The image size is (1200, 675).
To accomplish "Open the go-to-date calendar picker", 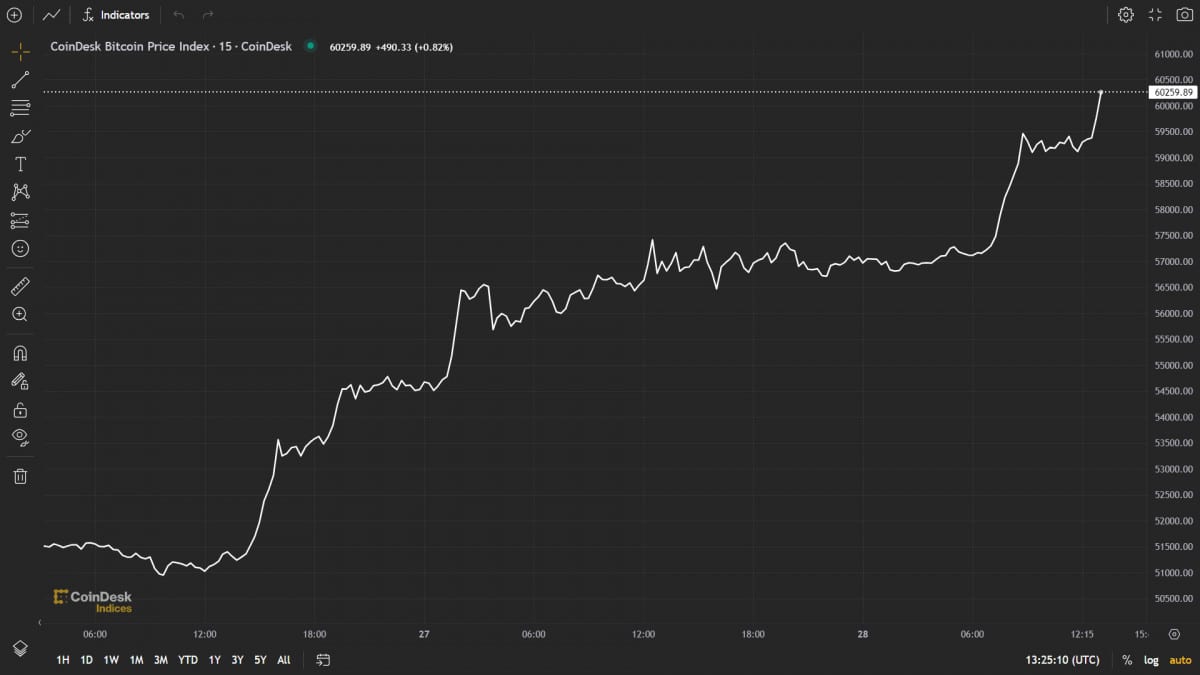I will pyautogui.click(x=321, y=660).
